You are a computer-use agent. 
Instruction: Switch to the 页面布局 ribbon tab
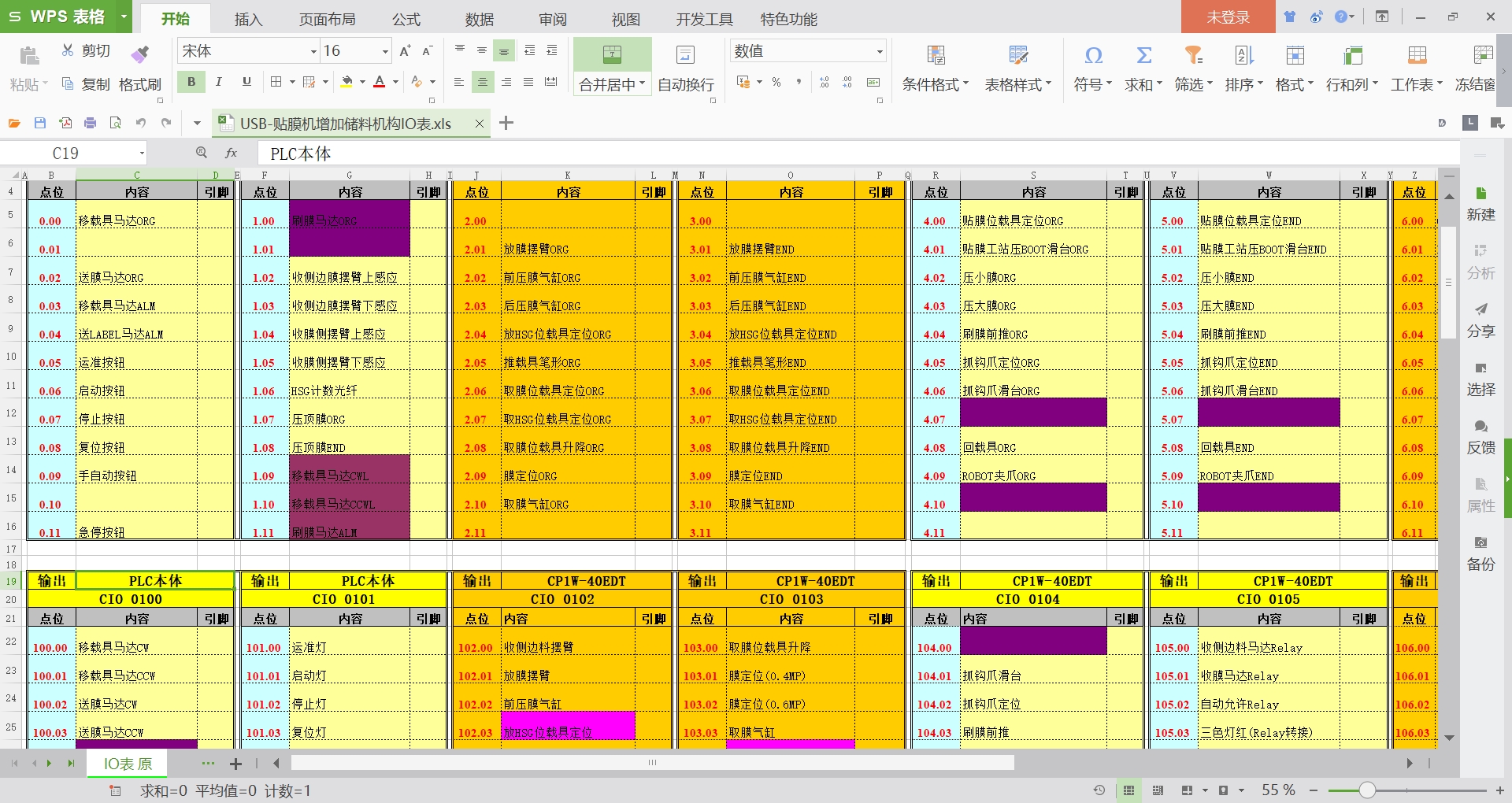tap(327, 19)
